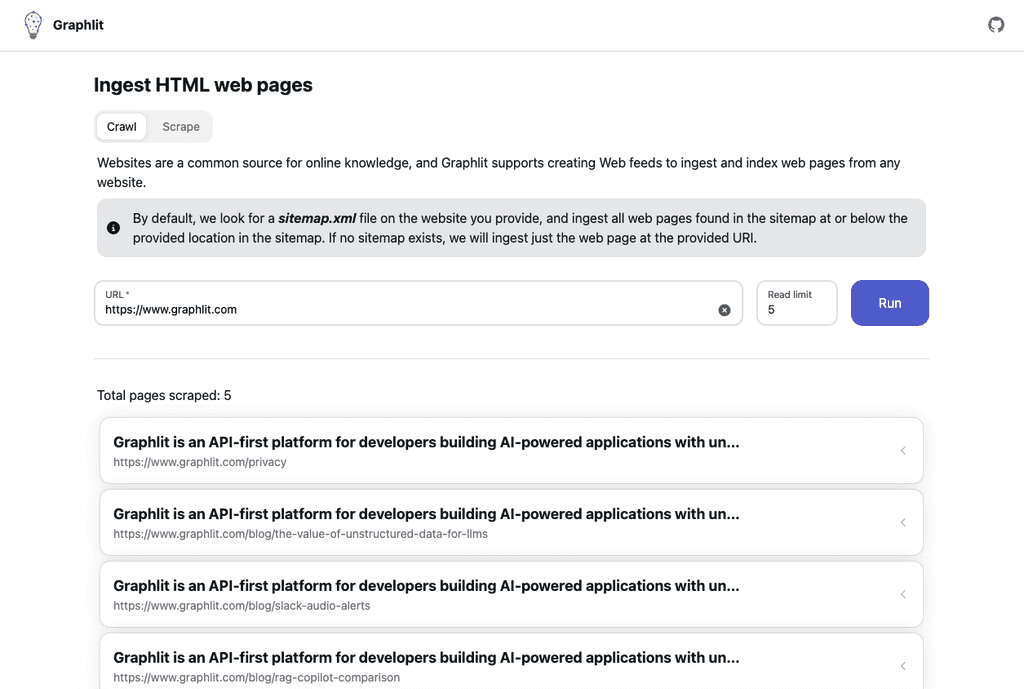Click the second result card title
Screen dimensions: 1024x689
click(426, 514)
